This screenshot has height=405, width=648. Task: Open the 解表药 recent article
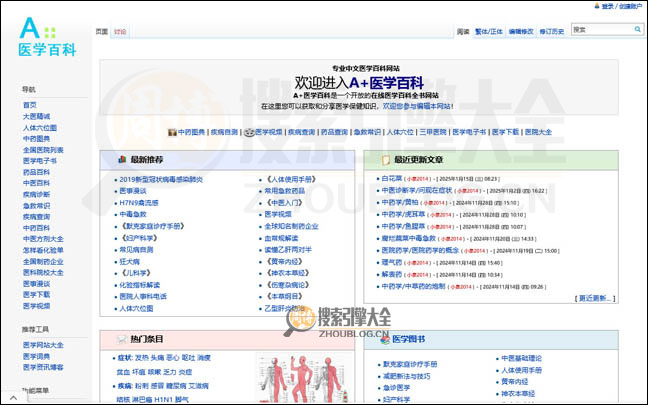[x=392, y=274]
